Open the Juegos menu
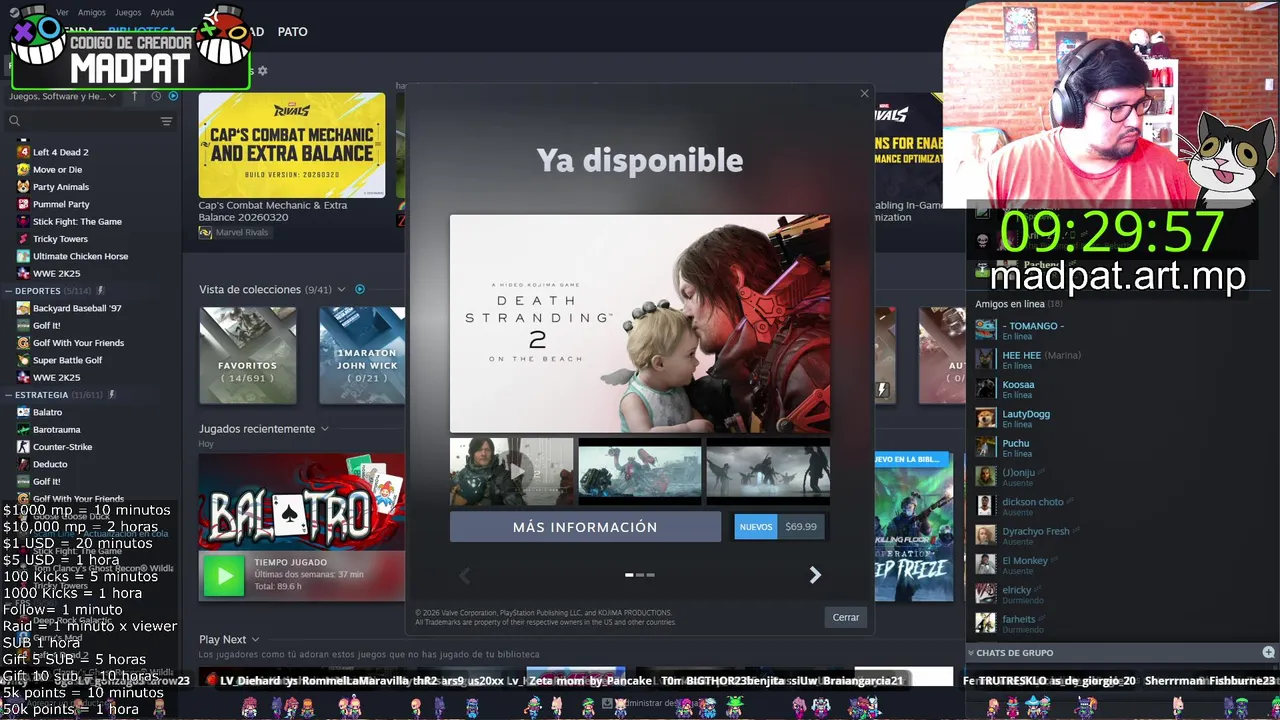 128,13
